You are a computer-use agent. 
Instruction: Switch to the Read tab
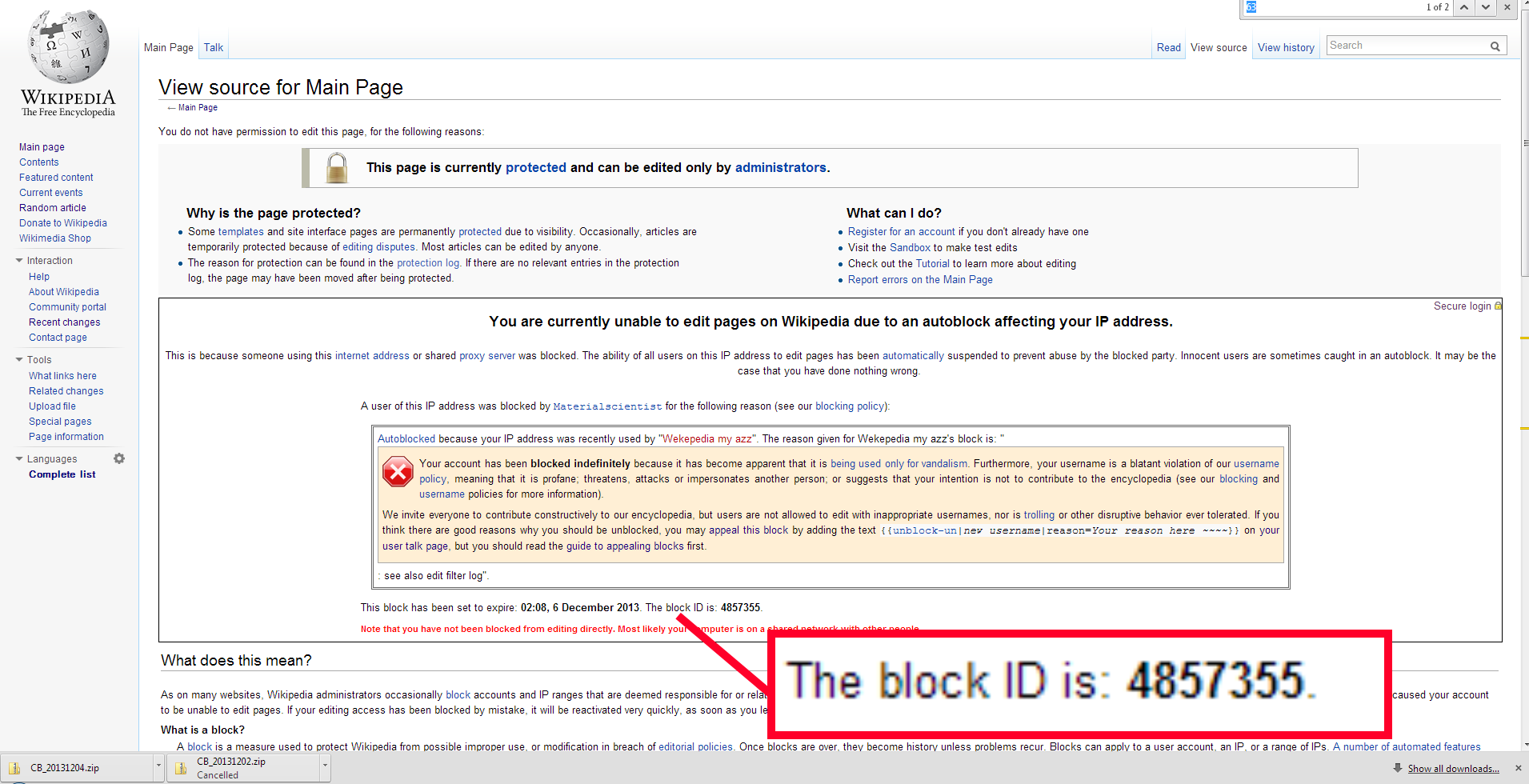[x=1169, y=47]
